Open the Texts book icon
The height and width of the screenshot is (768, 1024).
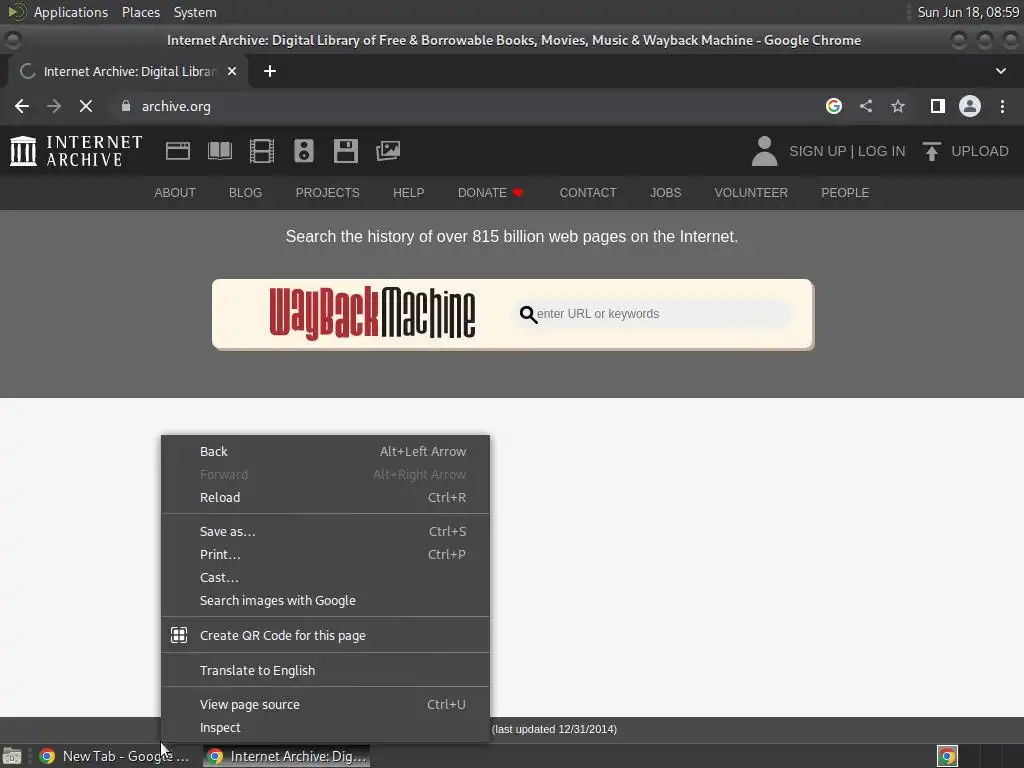(219, 151)
